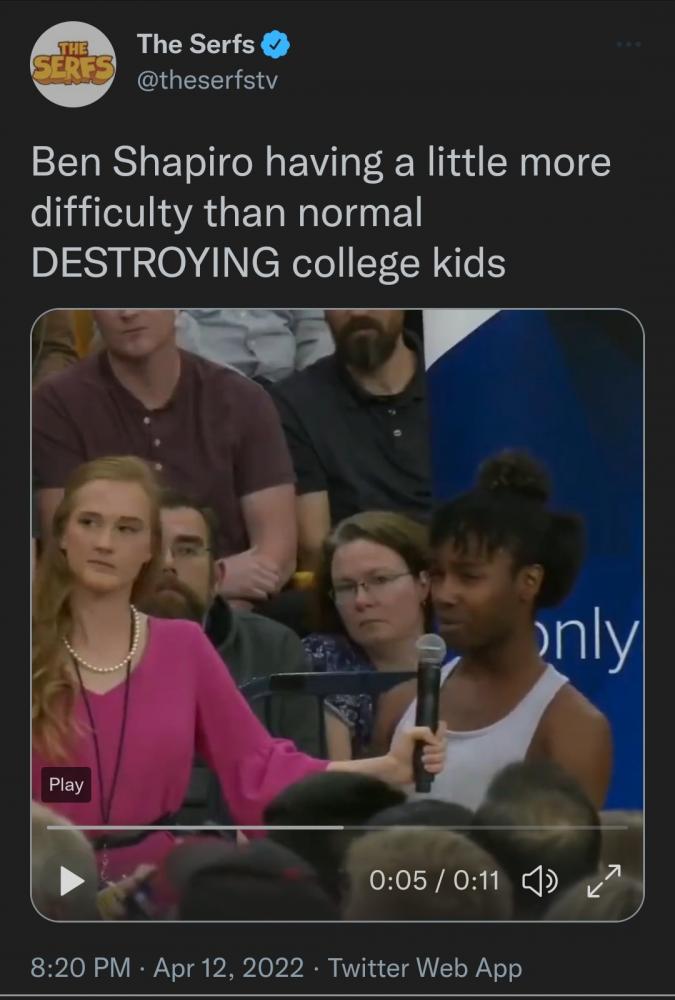Open the Twitter Web App source link
675x1000 pixels.
425,967
